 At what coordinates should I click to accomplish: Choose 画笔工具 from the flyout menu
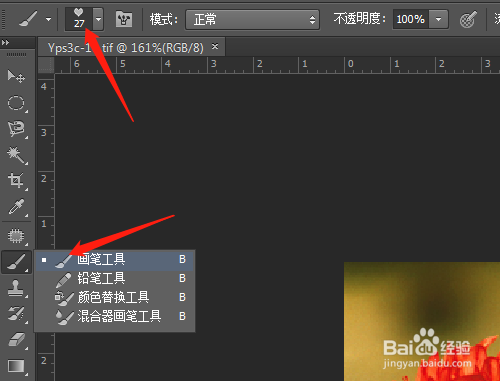coord(115,260)
